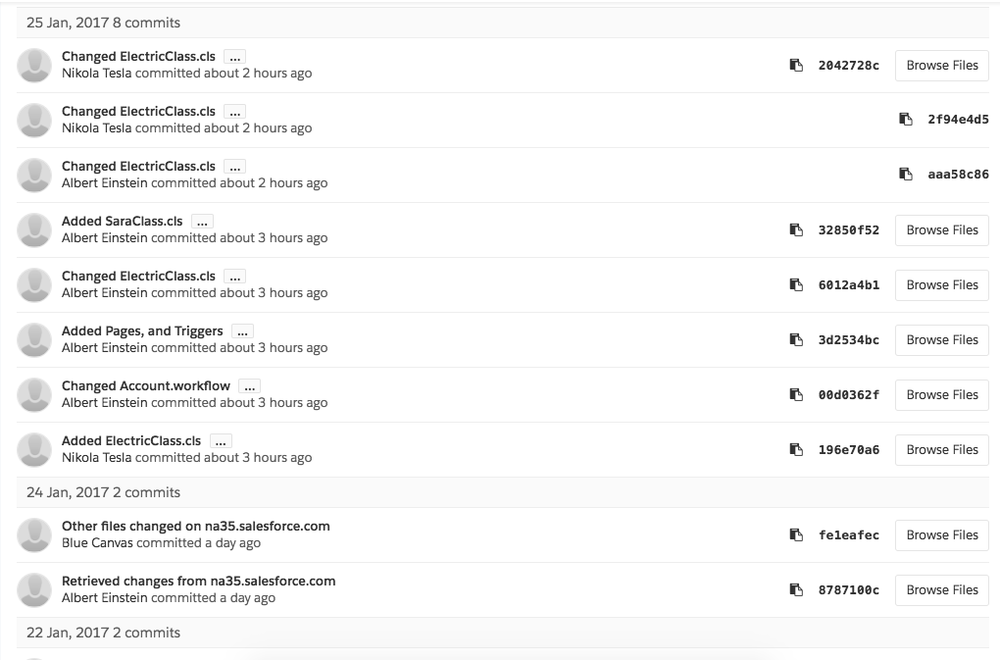Open commit hash 2f94e4d5 link

pyautogui.click(x=958, y=119)
